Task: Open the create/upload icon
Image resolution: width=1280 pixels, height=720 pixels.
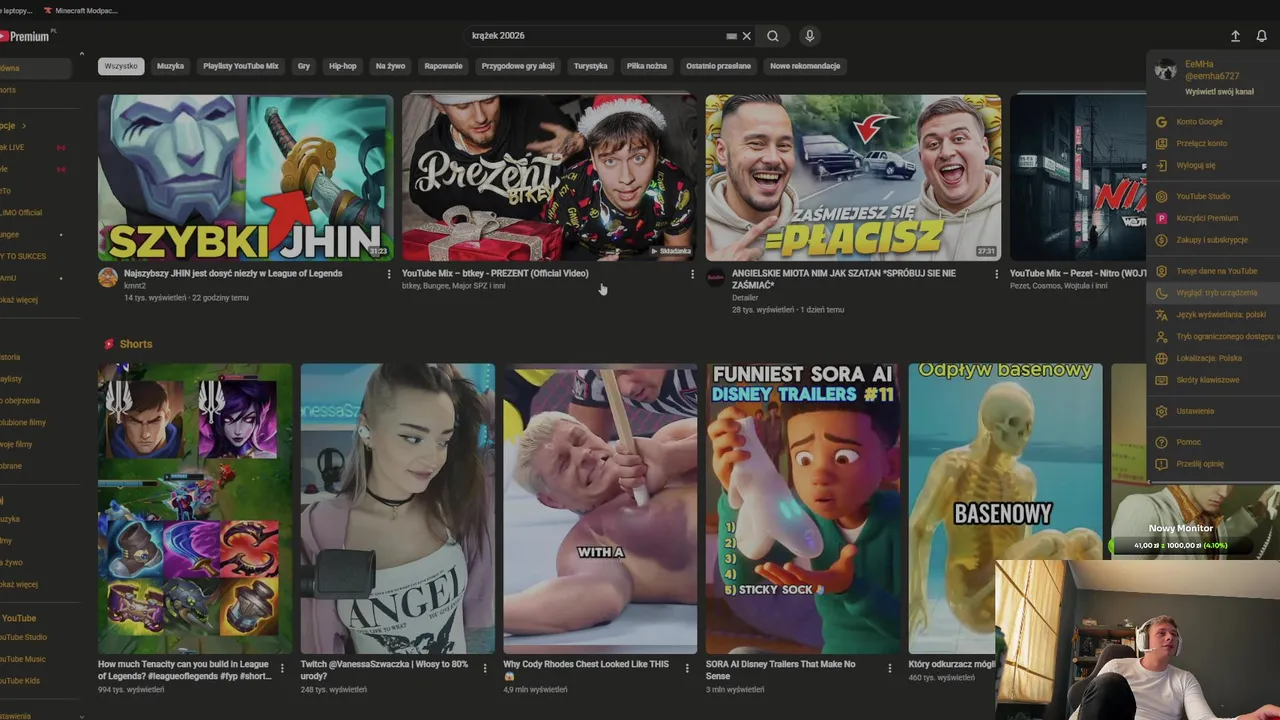Action: (1235, 36)
